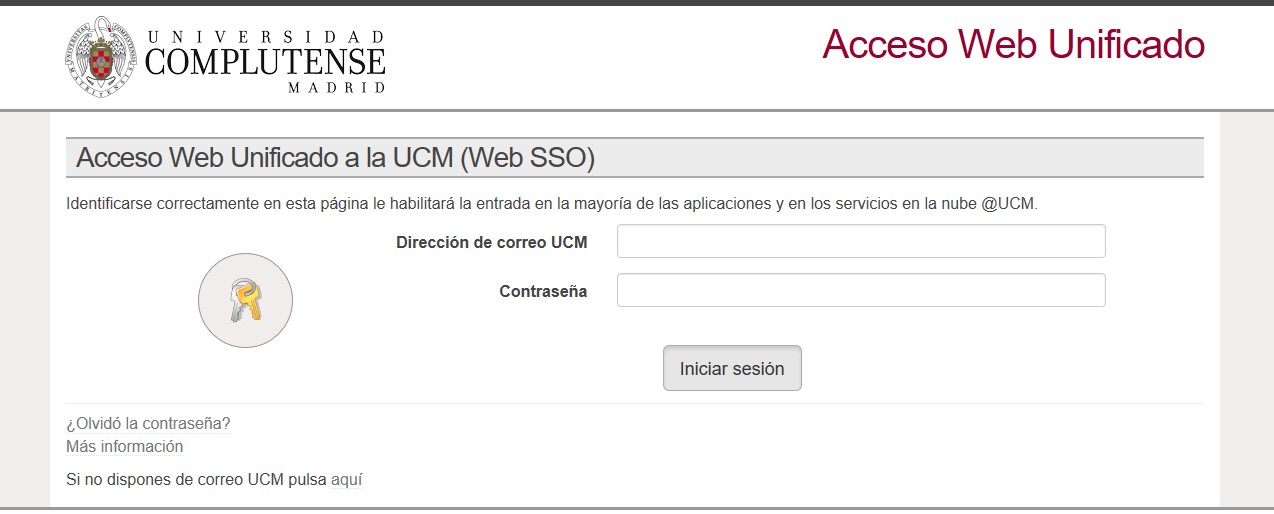The width and height of the screenshot is (1274, 514).
Task: Open the Más información link
Action: tap(125, 446)
